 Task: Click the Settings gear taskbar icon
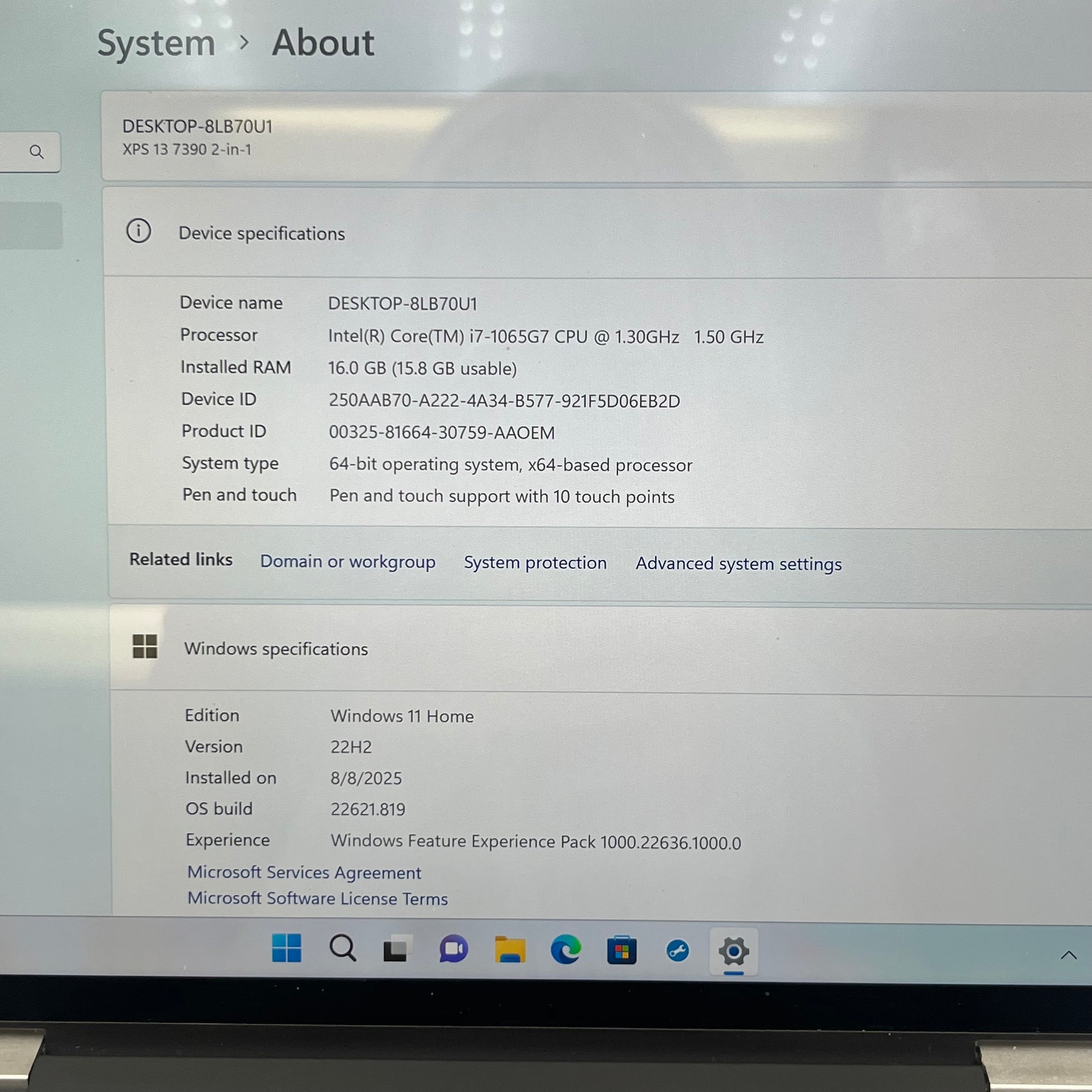733,951
